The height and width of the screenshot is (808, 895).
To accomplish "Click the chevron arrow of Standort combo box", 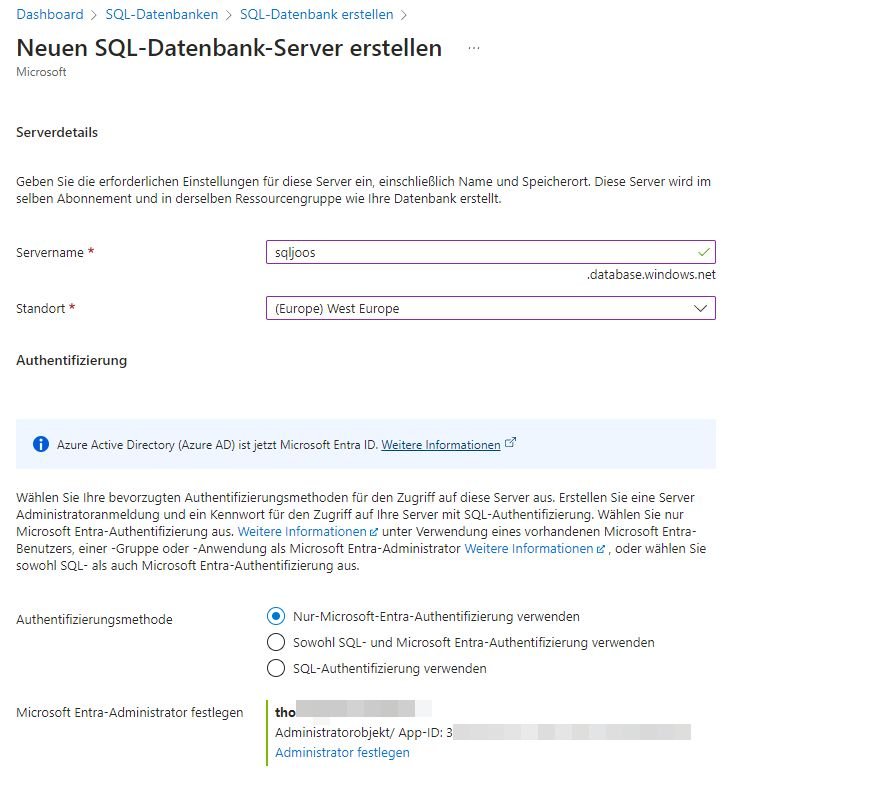I will (700, 309).
